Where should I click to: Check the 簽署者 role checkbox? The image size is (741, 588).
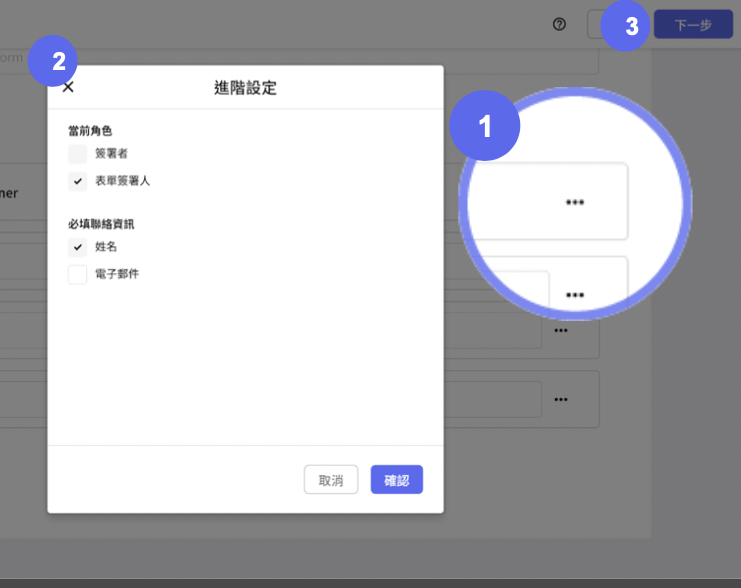(78, 154)
